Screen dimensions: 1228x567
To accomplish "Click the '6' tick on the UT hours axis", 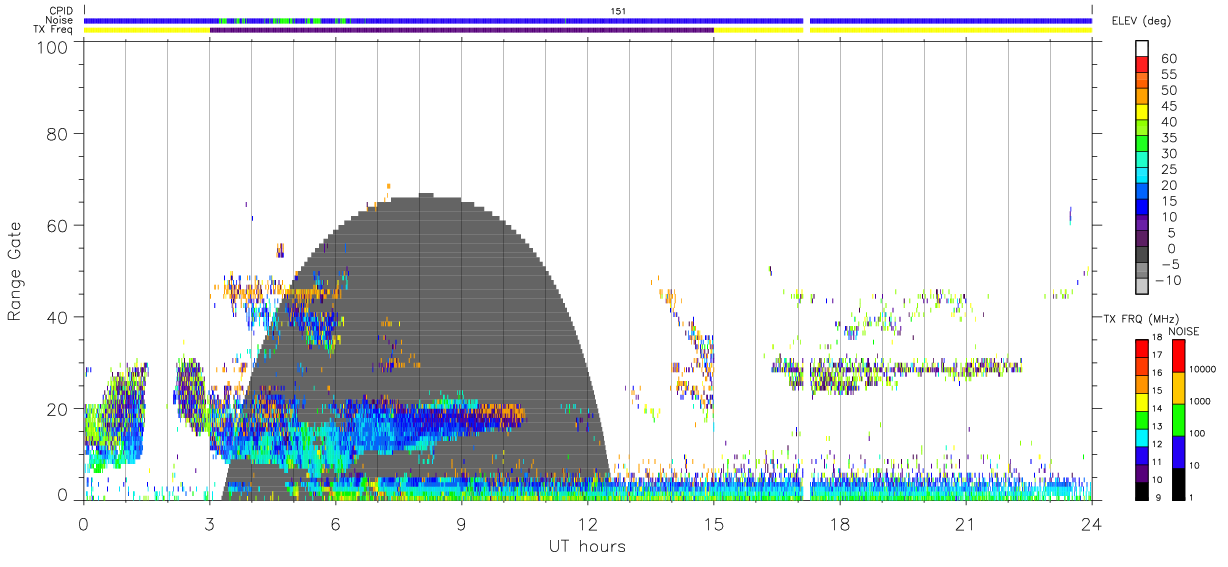I will 335,524.
